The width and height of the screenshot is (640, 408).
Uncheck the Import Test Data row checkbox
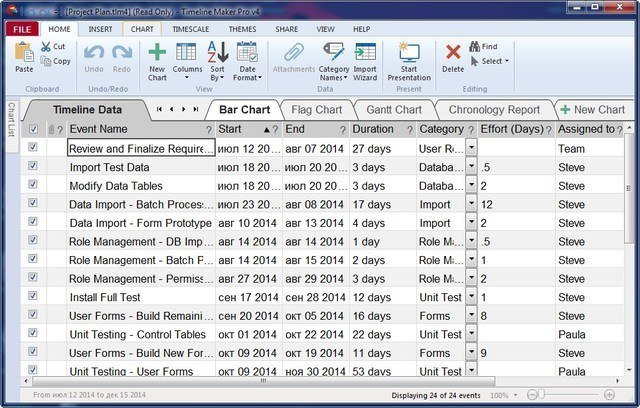pyautogui.click(x=33, y=167)
